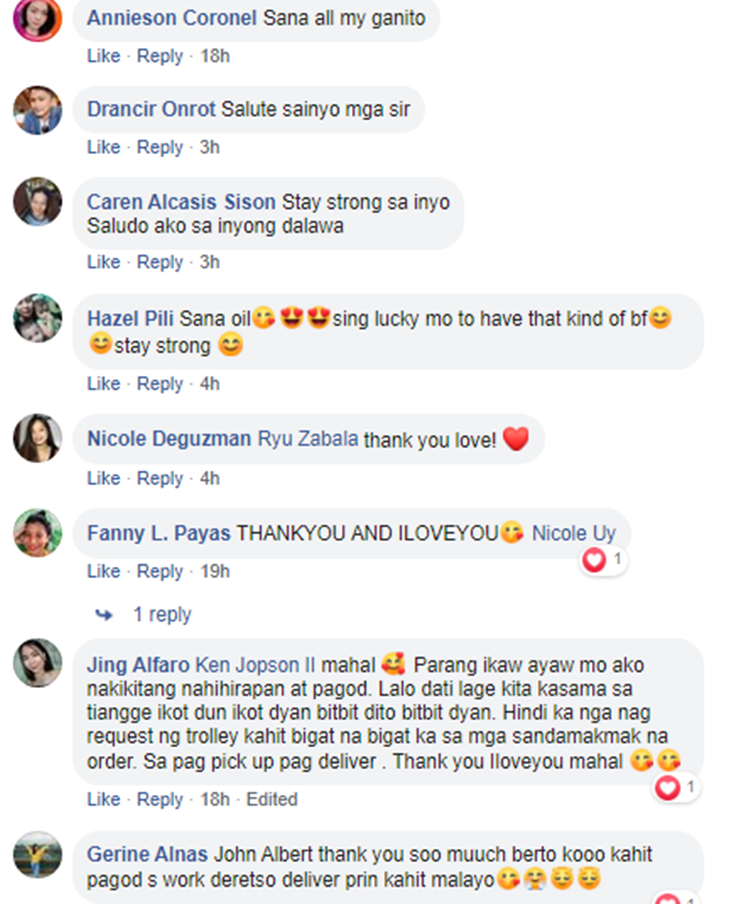This screenshot has width=750, height=904.
Task: Open tagged Nicole Uy profile link
Action: coord(574,533)
